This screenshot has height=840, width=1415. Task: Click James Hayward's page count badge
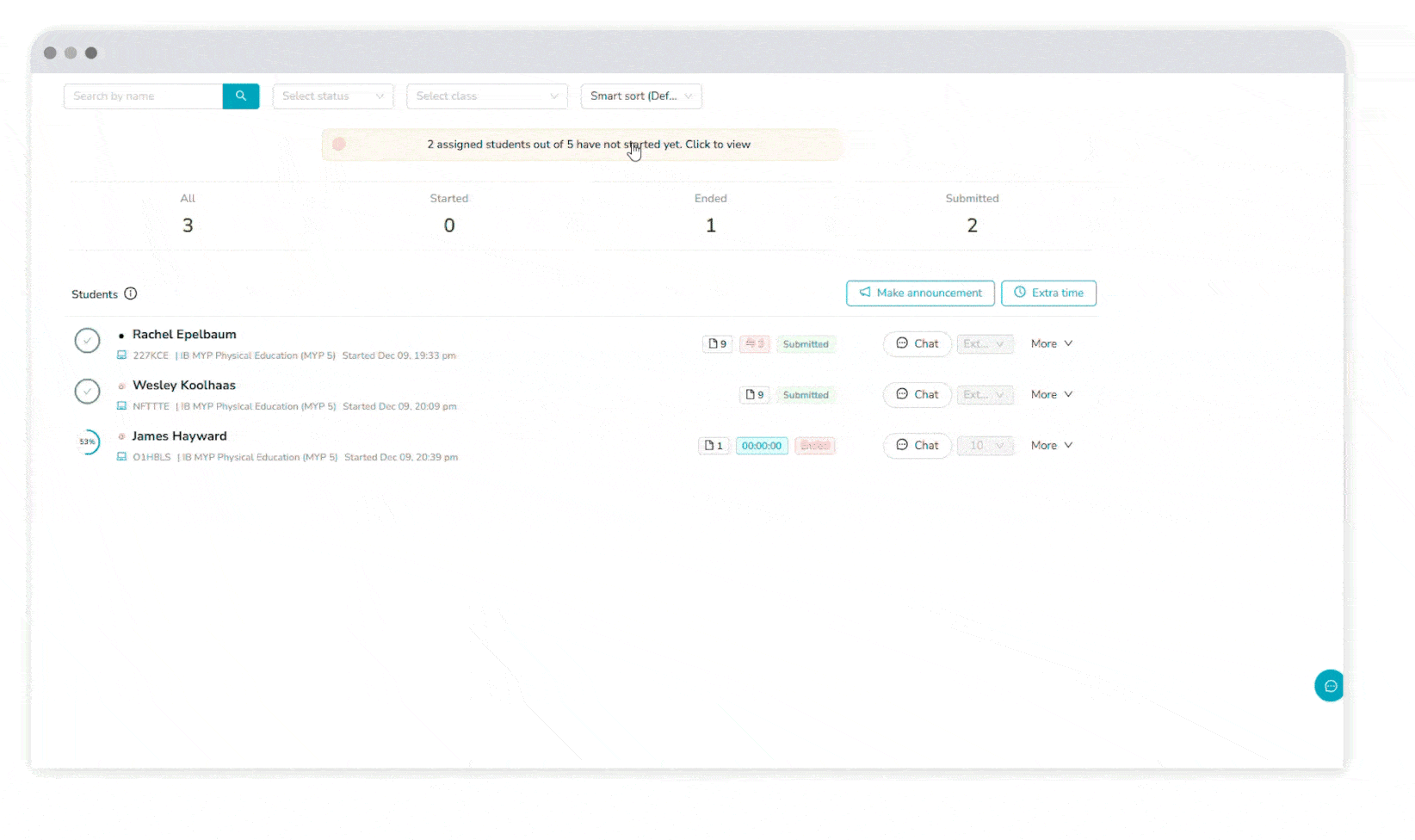(714, 446)
